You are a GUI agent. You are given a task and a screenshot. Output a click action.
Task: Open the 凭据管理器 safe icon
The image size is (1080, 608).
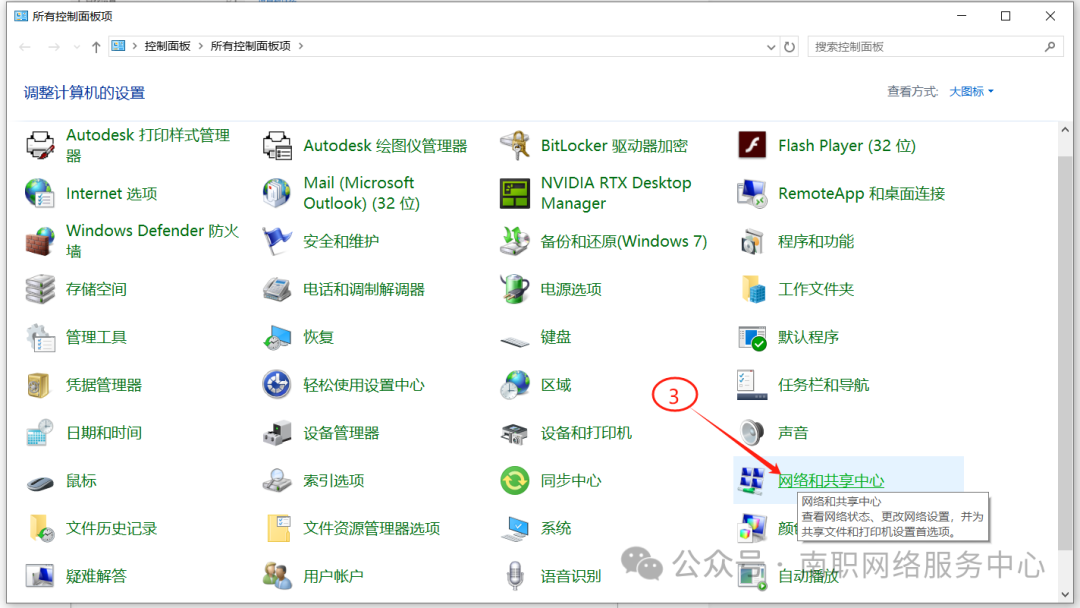[x=40, y=385]
